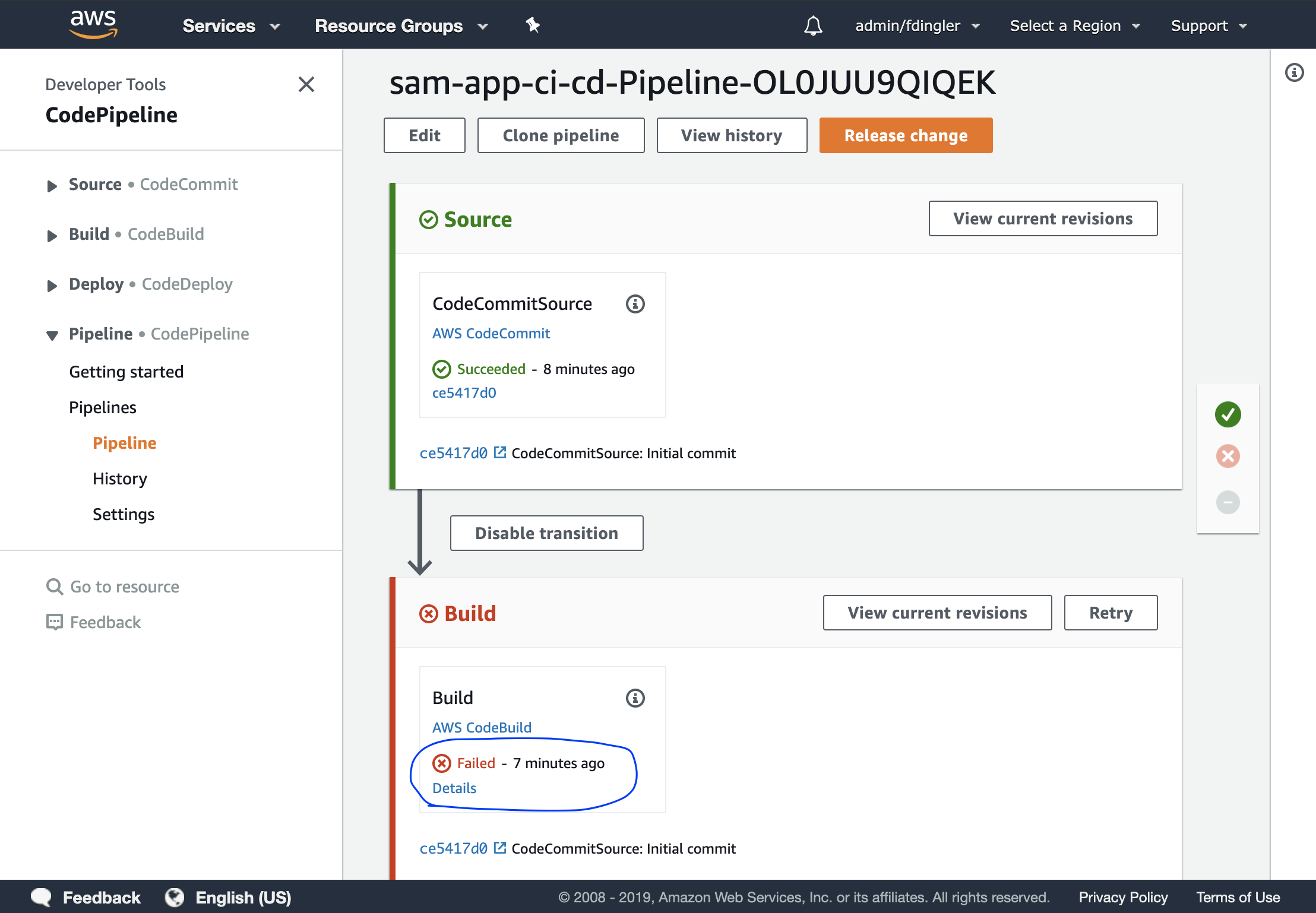The image size is (1316, 913).
Task: Click the Disable transition button
Action: tap(547, 533)
